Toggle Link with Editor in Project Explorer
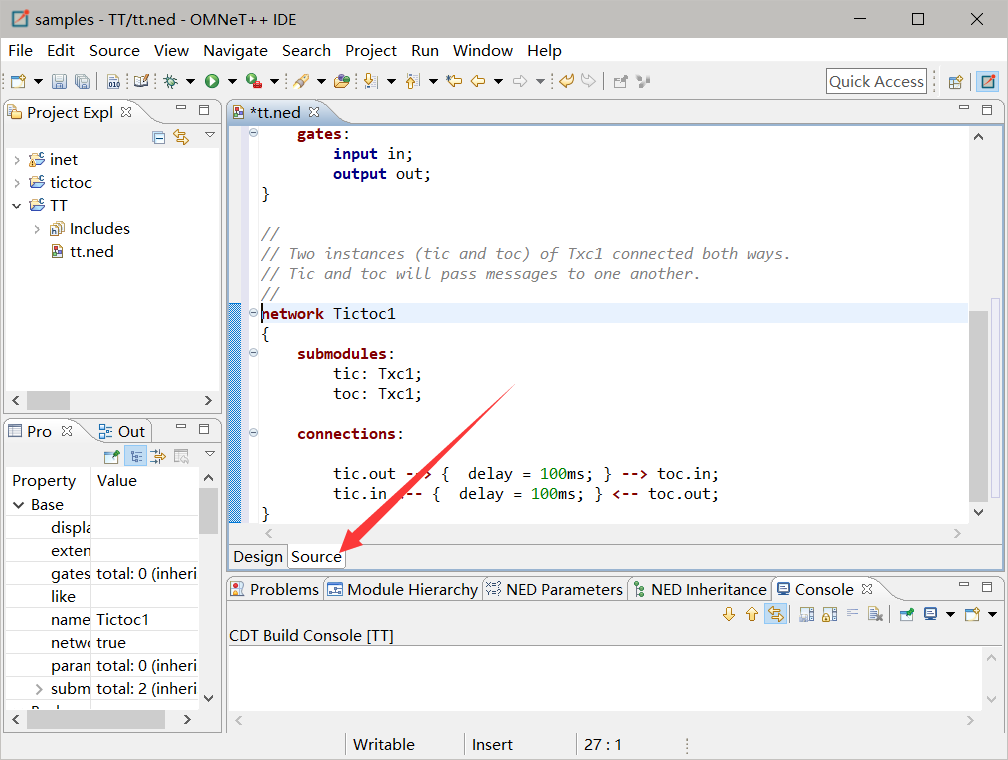 pyautogui.click(x=181, y=137)
